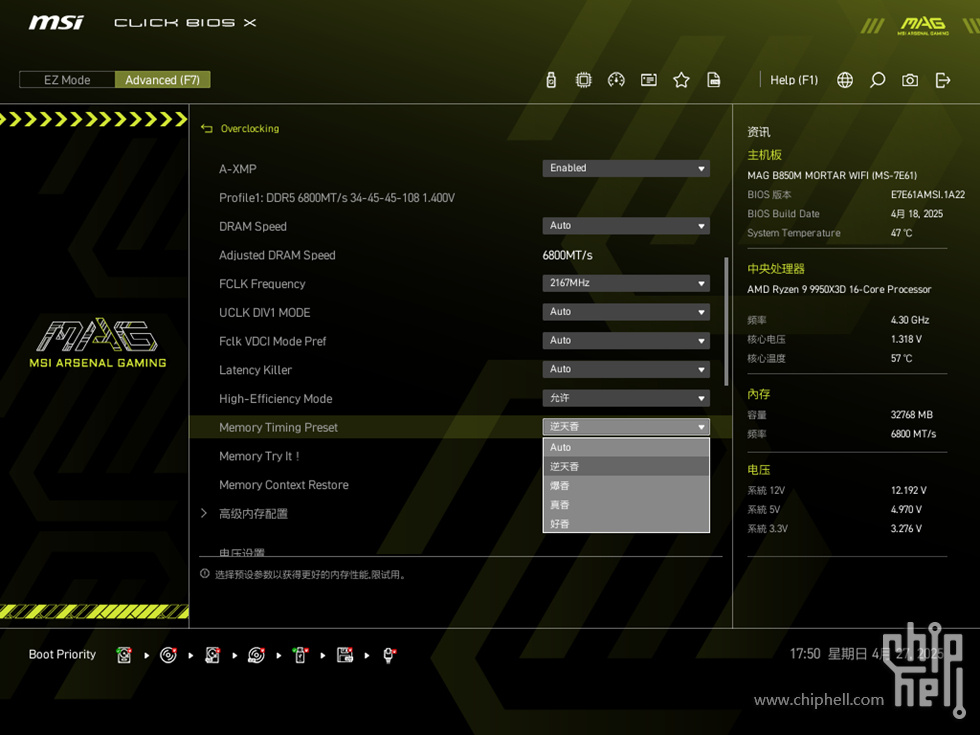Open the speedometer gauge toolbar icon
The width and height of the screenshot is (980, 735).
tap(616, 80)
